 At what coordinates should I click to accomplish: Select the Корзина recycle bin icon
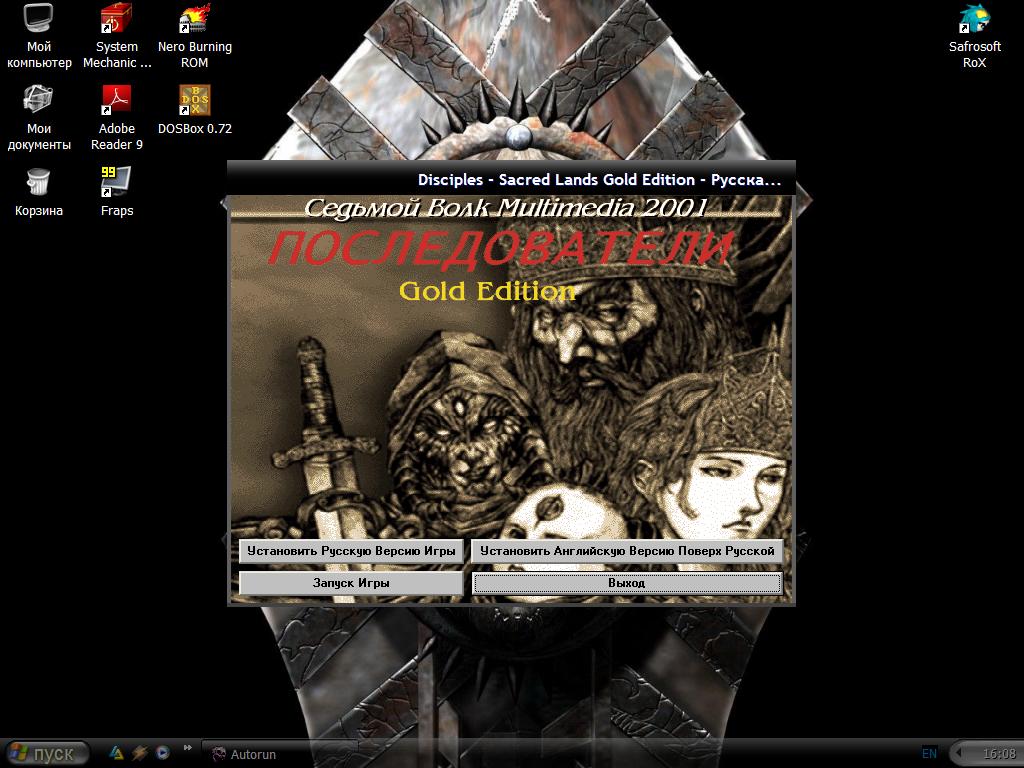[39, 192]
